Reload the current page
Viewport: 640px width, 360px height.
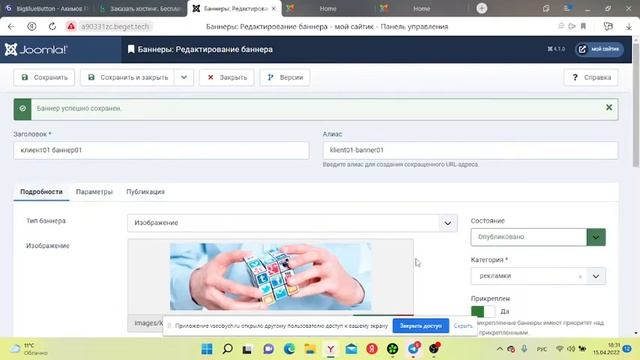[52, 27]
